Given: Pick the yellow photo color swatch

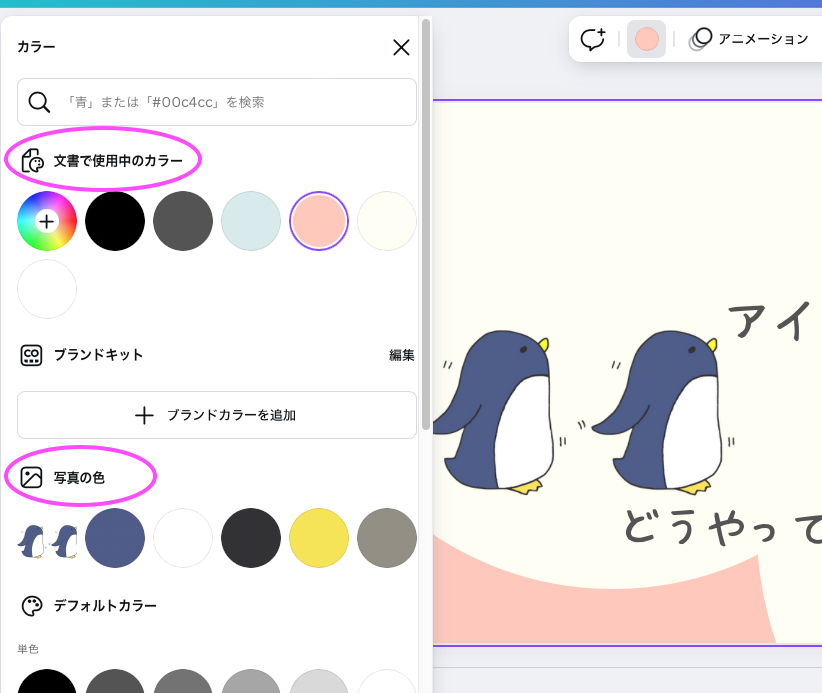Looking at the screenshot, I should coord(319,538).
